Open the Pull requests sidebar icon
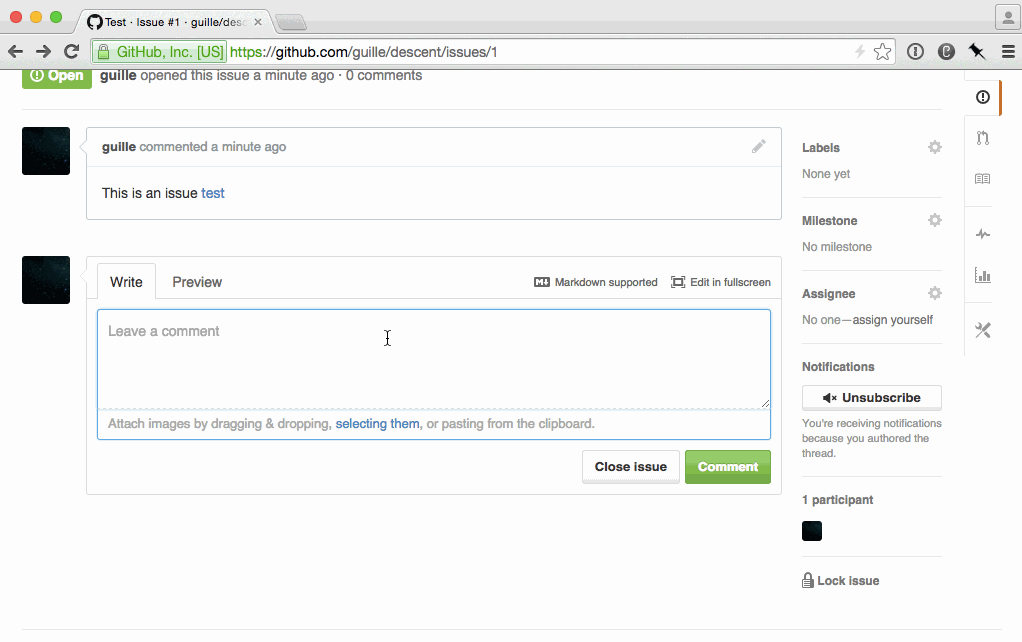The width and height of the screenshot is (1022, 642). pyautogui.click(x=981, y=138)
